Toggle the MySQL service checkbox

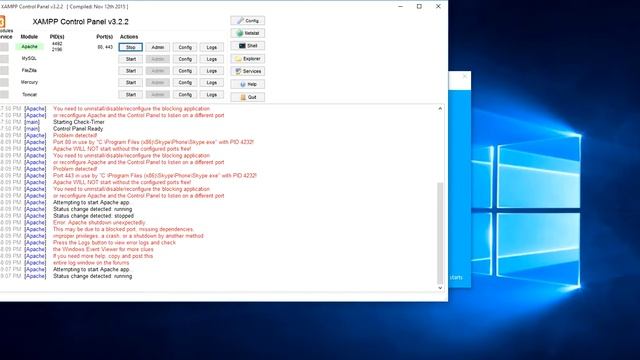[4, 59]
